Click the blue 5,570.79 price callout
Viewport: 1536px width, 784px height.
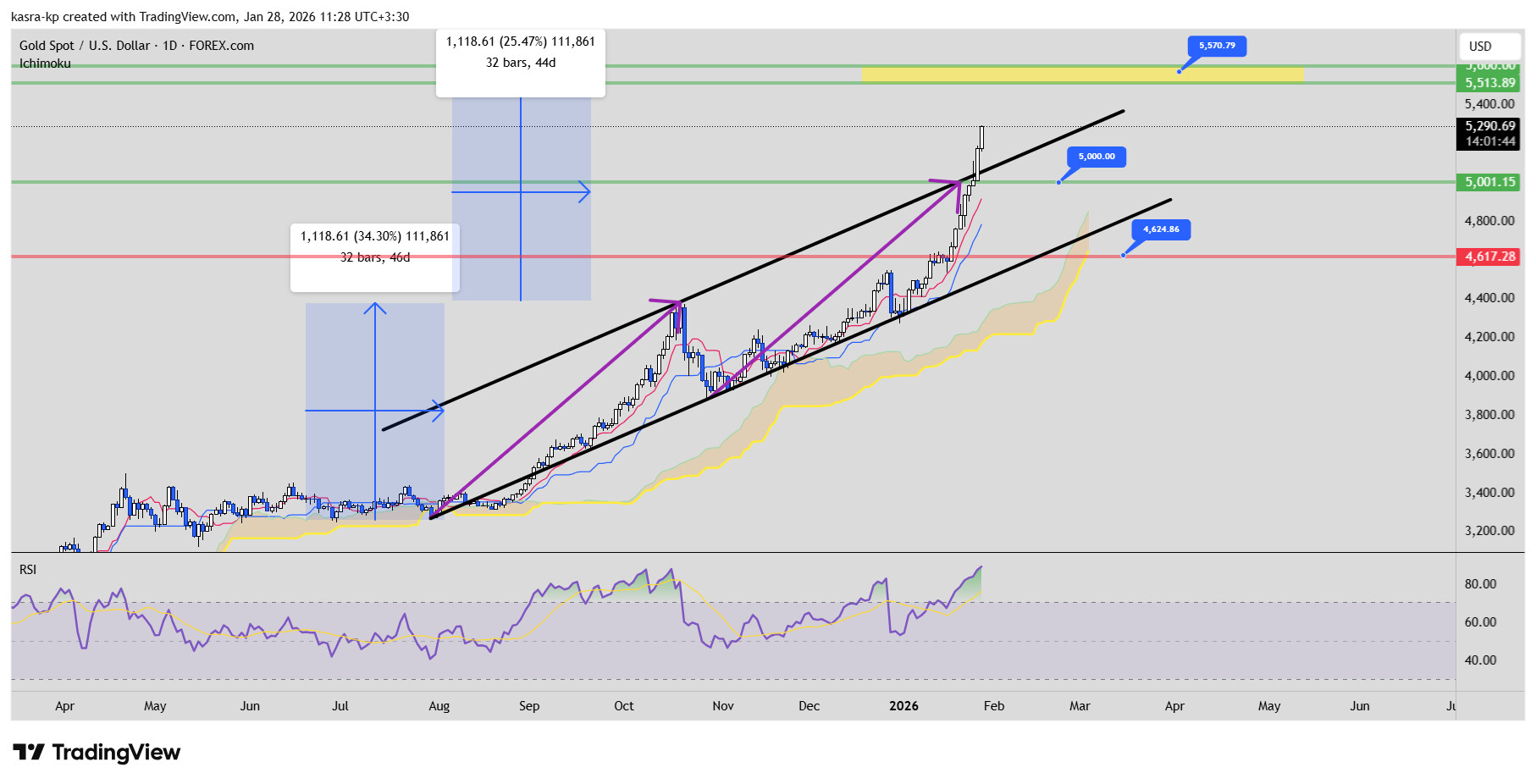coord(1217,46)
